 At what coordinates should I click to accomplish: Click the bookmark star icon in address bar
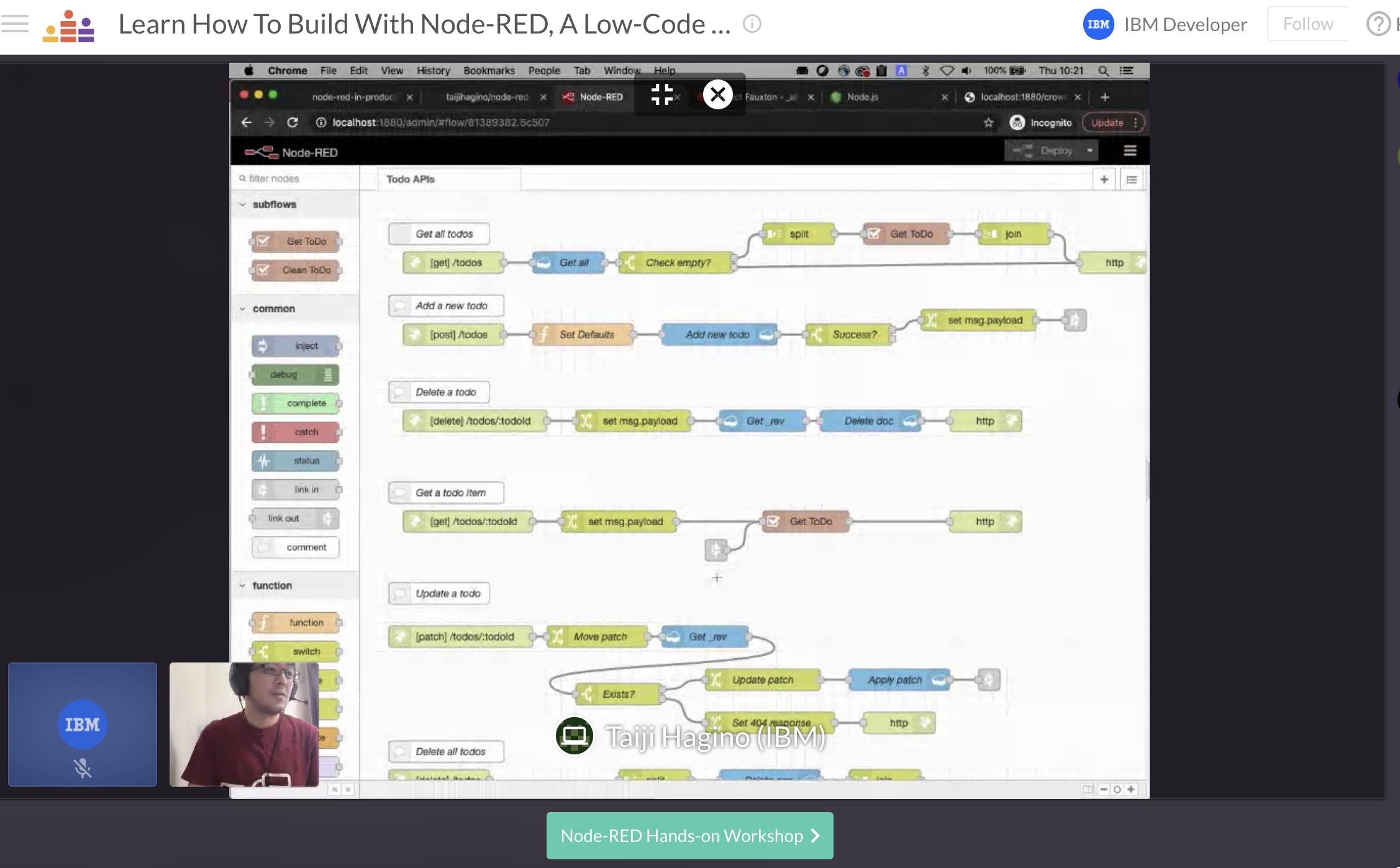click(x=988, y=122)
